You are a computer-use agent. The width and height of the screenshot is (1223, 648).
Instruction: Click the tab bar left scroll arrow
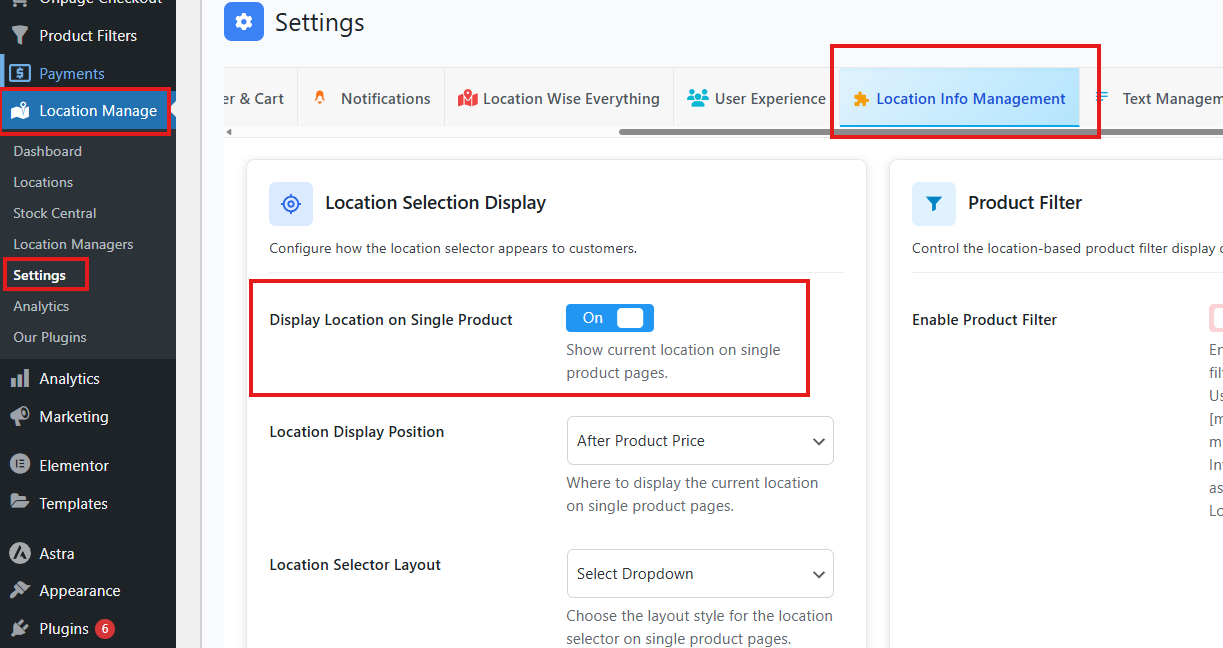click(x=229, y=132)
